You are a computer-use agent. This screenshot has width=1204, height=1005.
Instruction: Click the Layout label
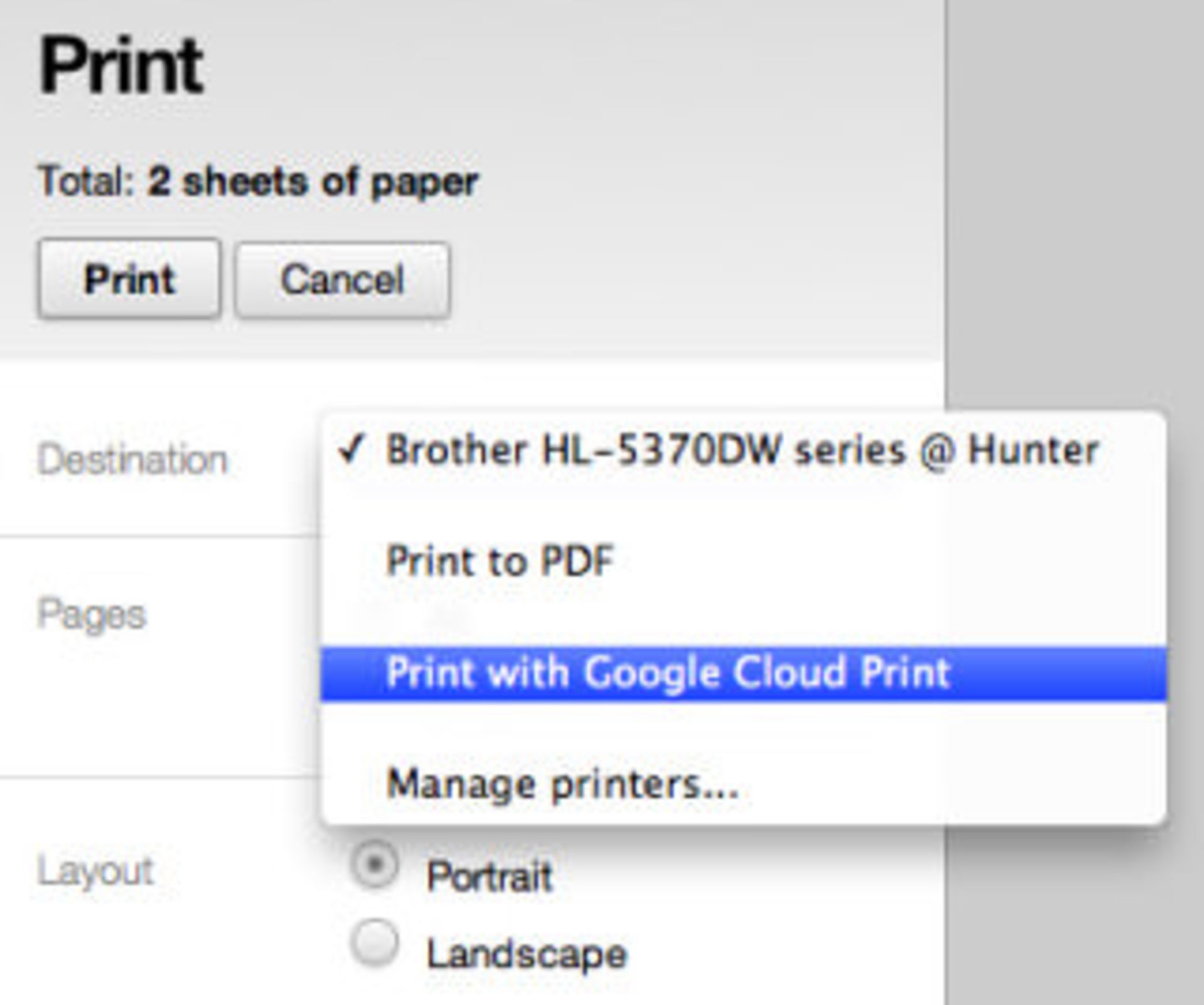tap(95, 871)
